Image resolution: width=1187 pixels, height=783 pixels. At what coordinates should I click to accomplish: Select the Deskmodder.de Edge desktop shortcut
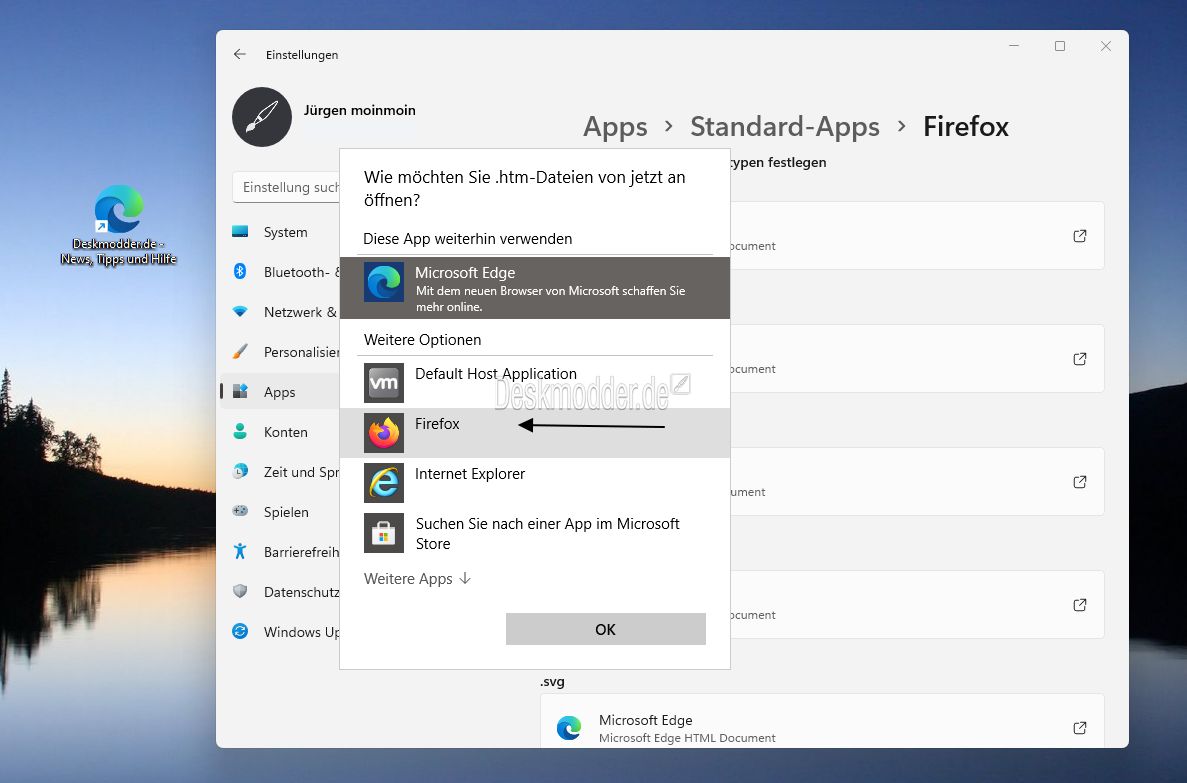[118, 225]
